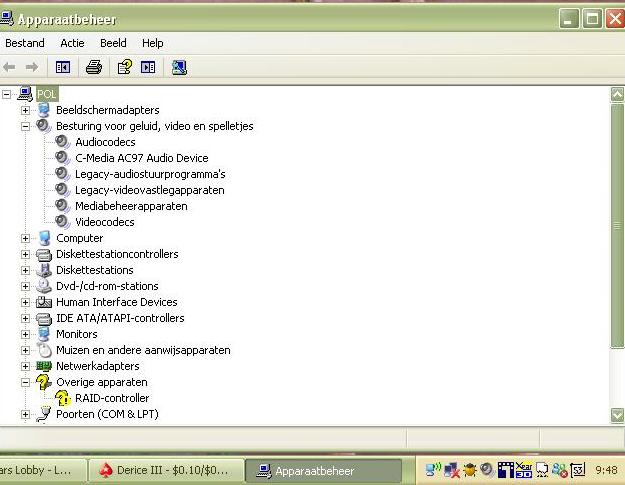The width and height of the screenshot is (625, 485).
Task: Scan for hardware changes toolbar icon
Action: coord(179,67)
